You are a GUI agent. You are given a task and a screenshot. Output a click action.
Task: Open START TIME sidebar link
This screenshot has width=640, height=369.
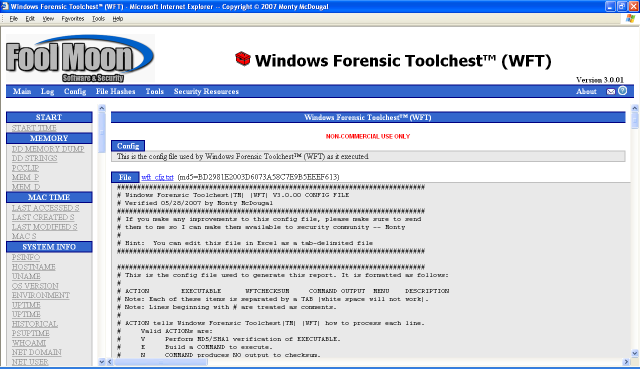click(x=34, y=128)
